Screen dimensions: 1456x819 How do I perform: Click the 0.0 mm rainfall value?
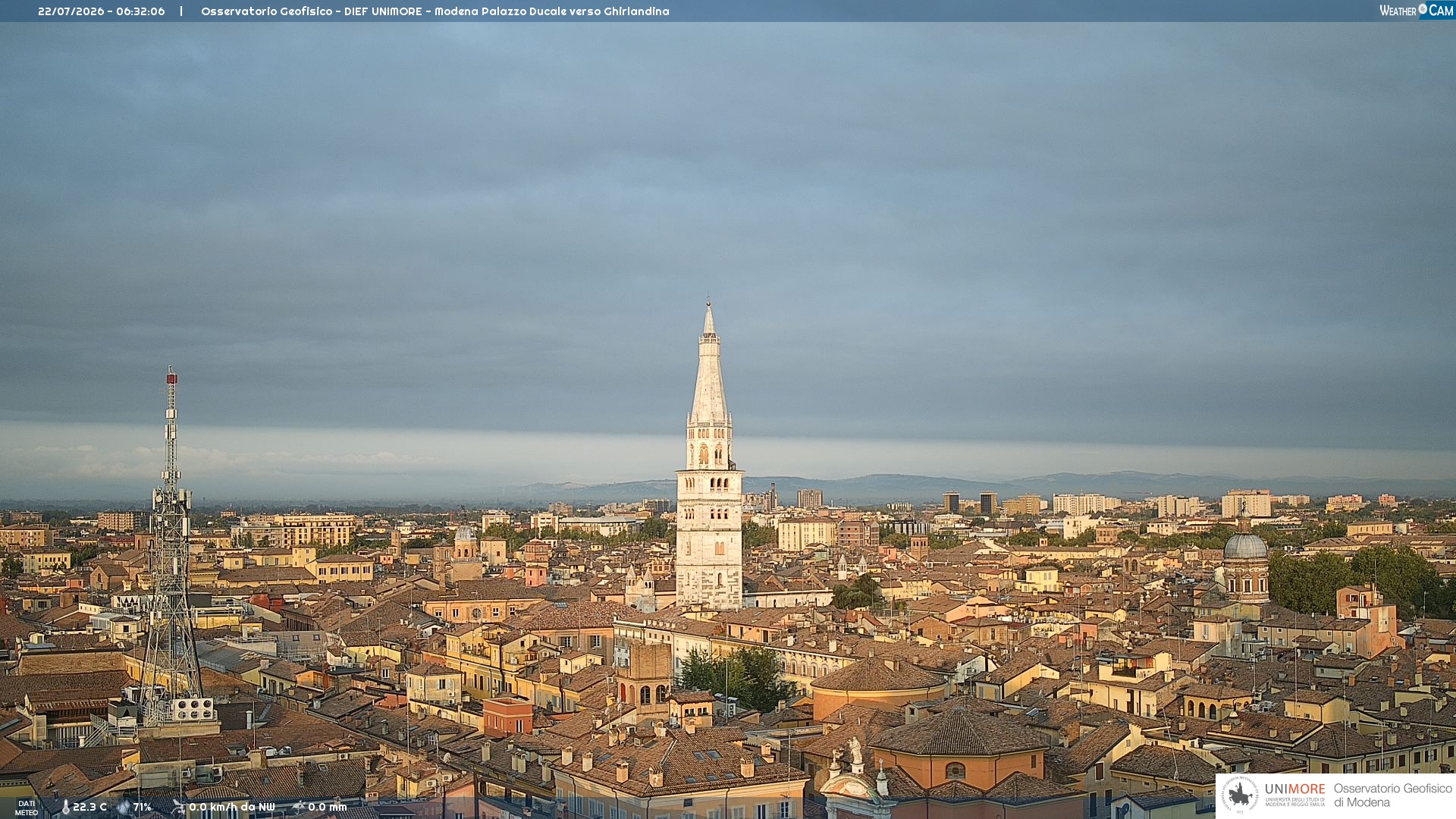pos(328,807)
